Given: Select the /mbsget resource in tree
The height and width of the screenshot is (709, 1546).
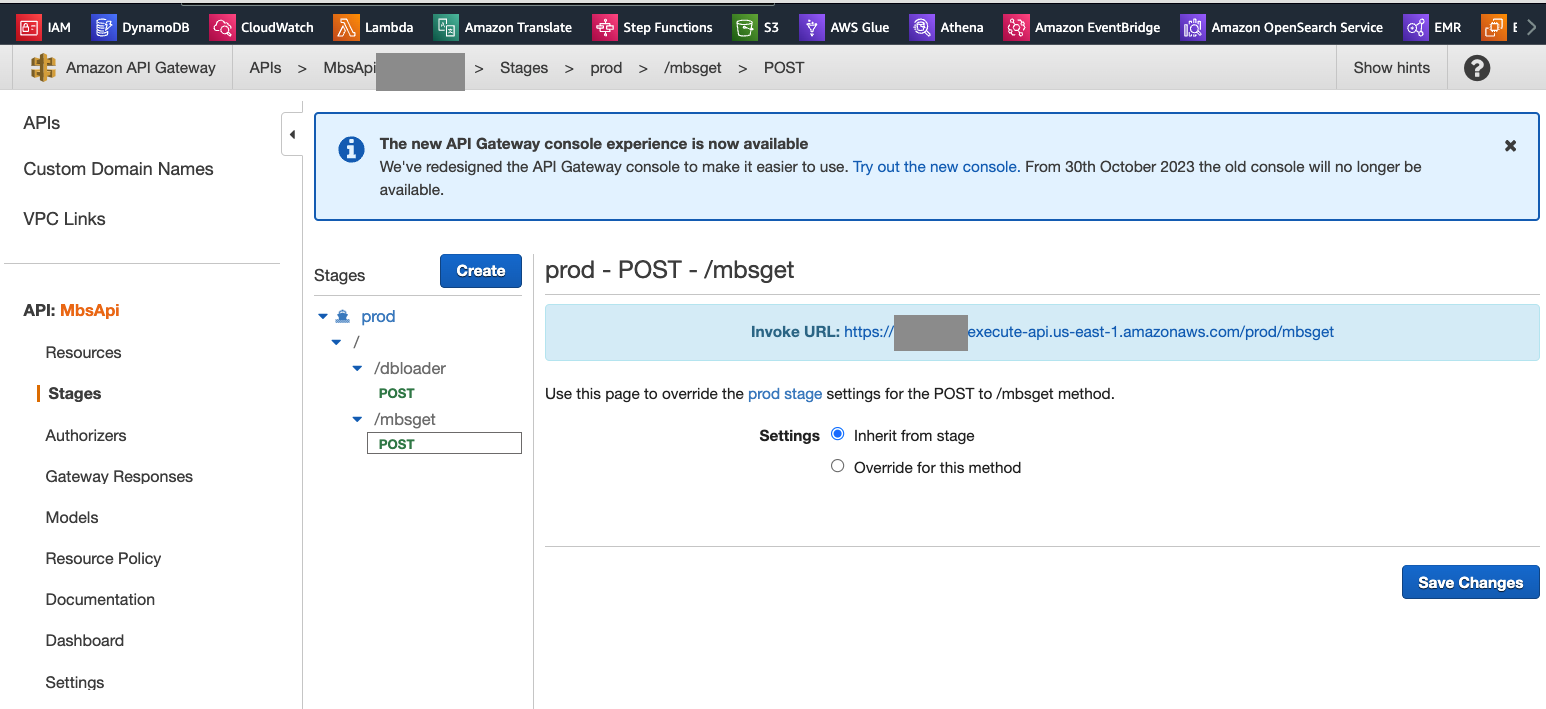Looking at the screenshot, I should tap(405, 419).
